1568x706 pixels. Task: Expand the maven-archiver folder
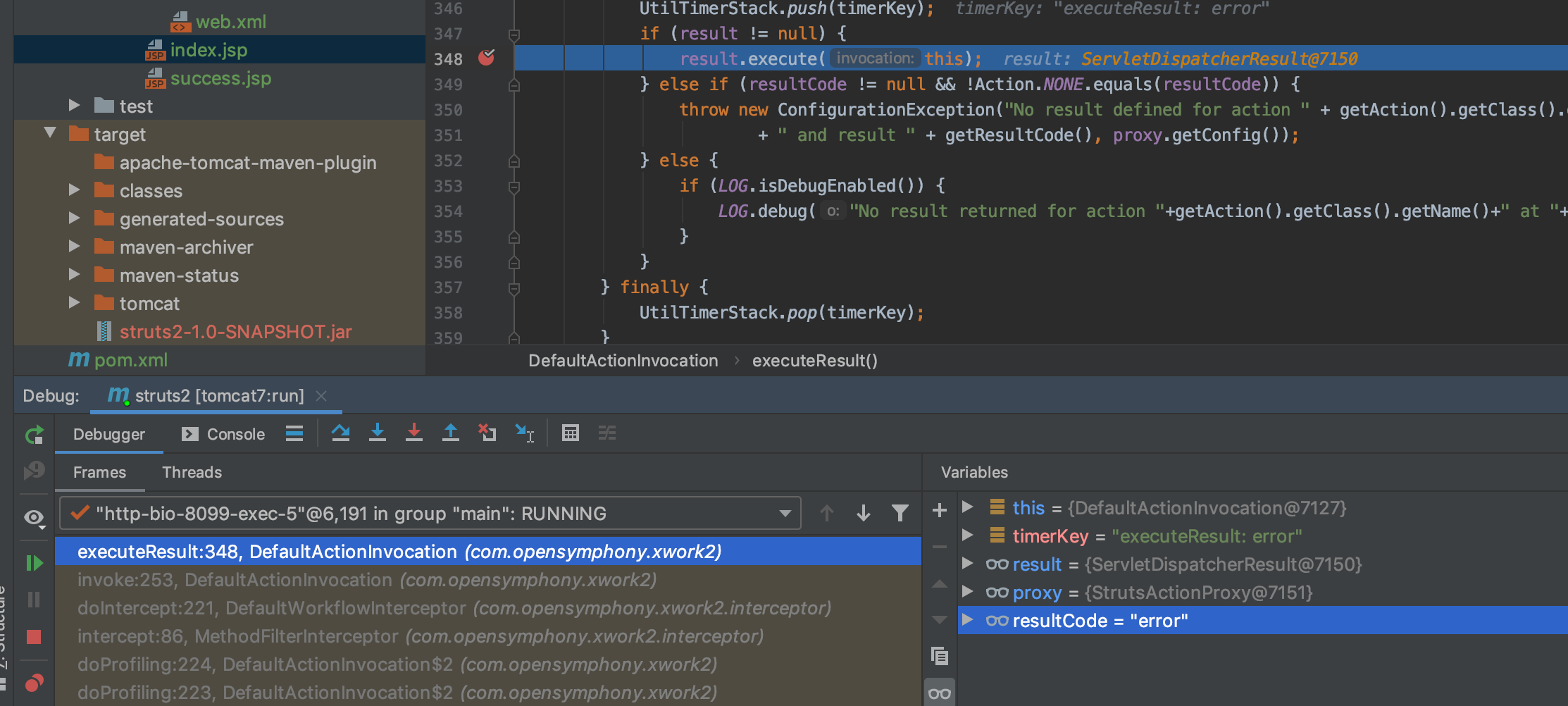(74, 246)
